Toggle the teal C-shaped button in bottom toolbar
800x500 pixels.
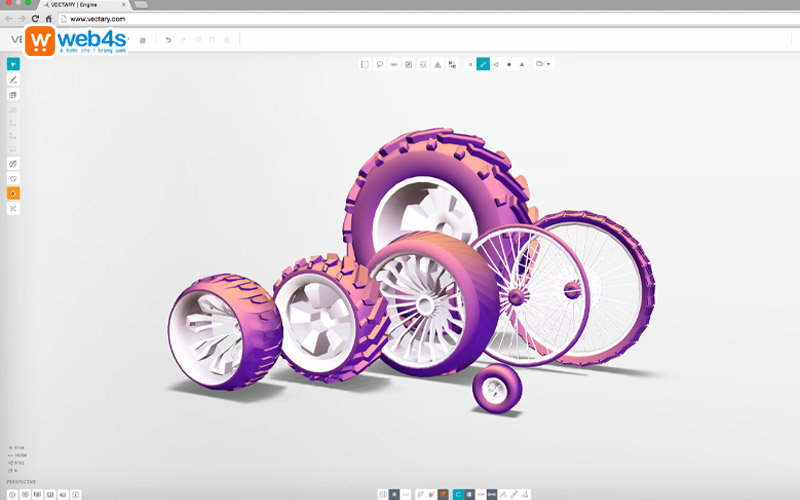coord(458,494)
